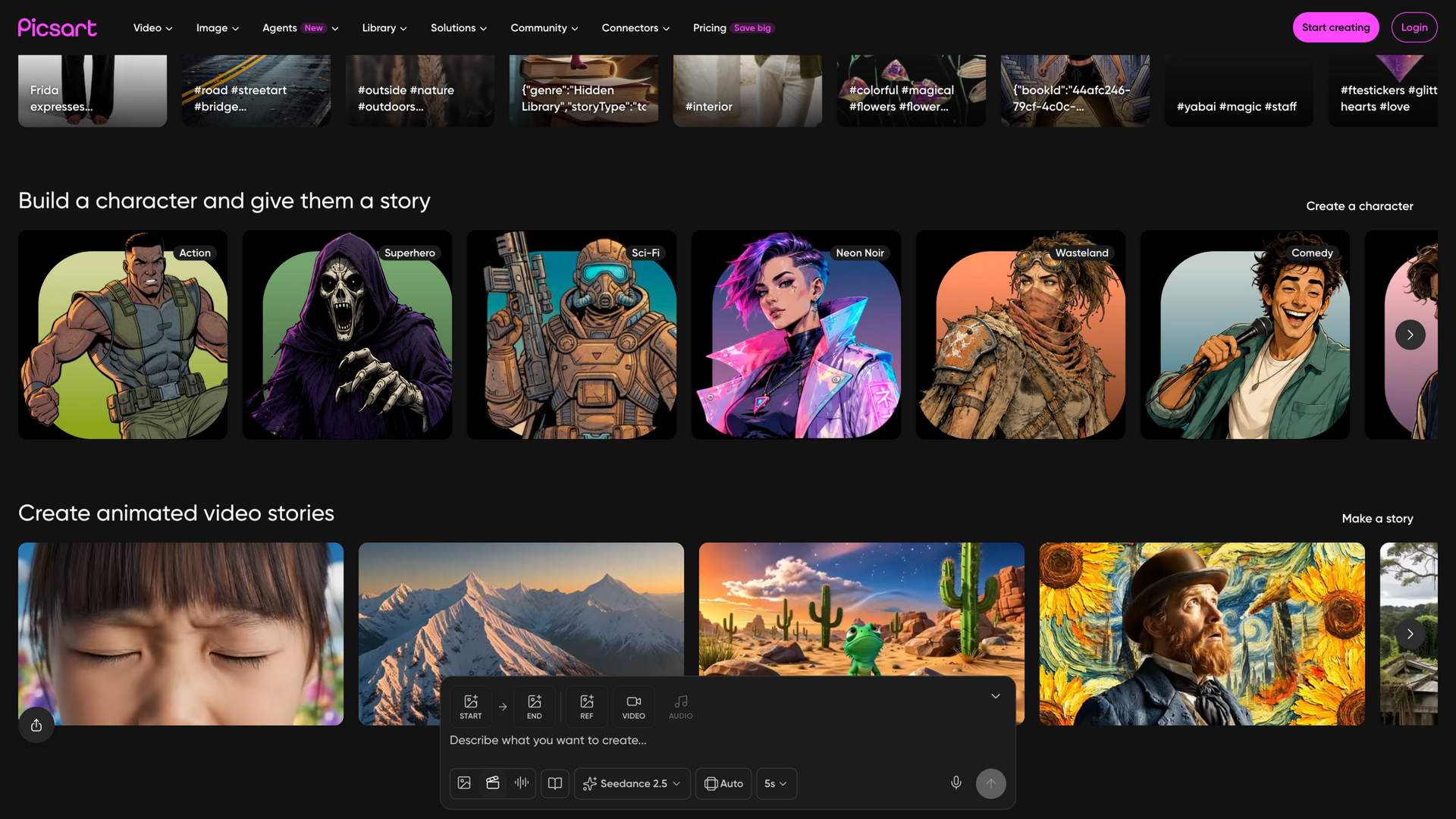Click the microphone voice input icon
This screenshot has height=819, width=1456.
pos(956,783)
